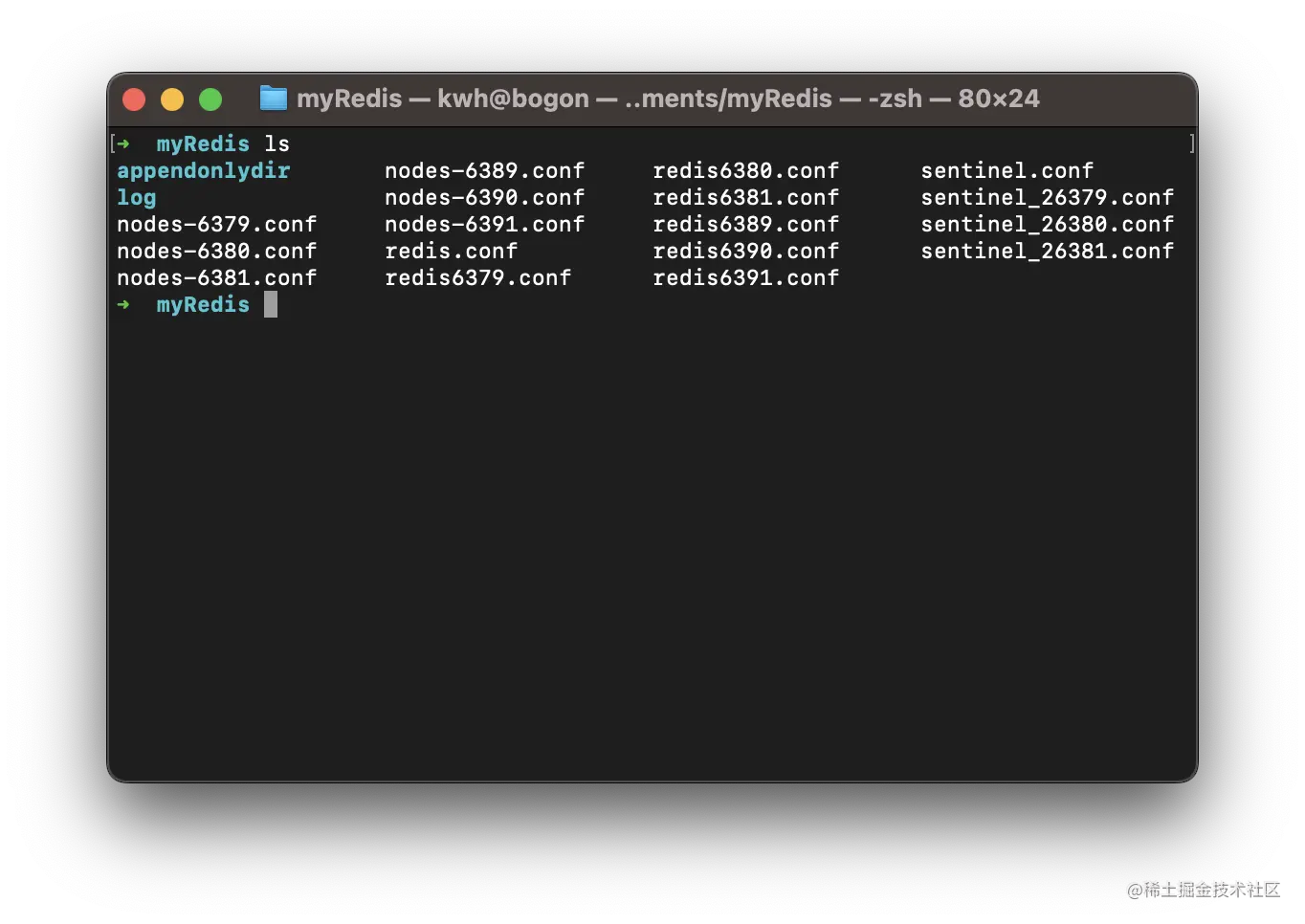Click the redis6391.conf filename
1305x924 pixels.
[745, 277]
